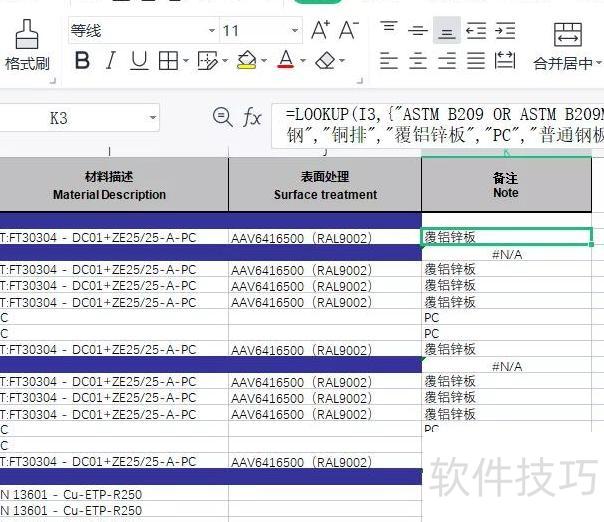
Task: Expand the draw border dropdown arrow
Action: (225, 60)
